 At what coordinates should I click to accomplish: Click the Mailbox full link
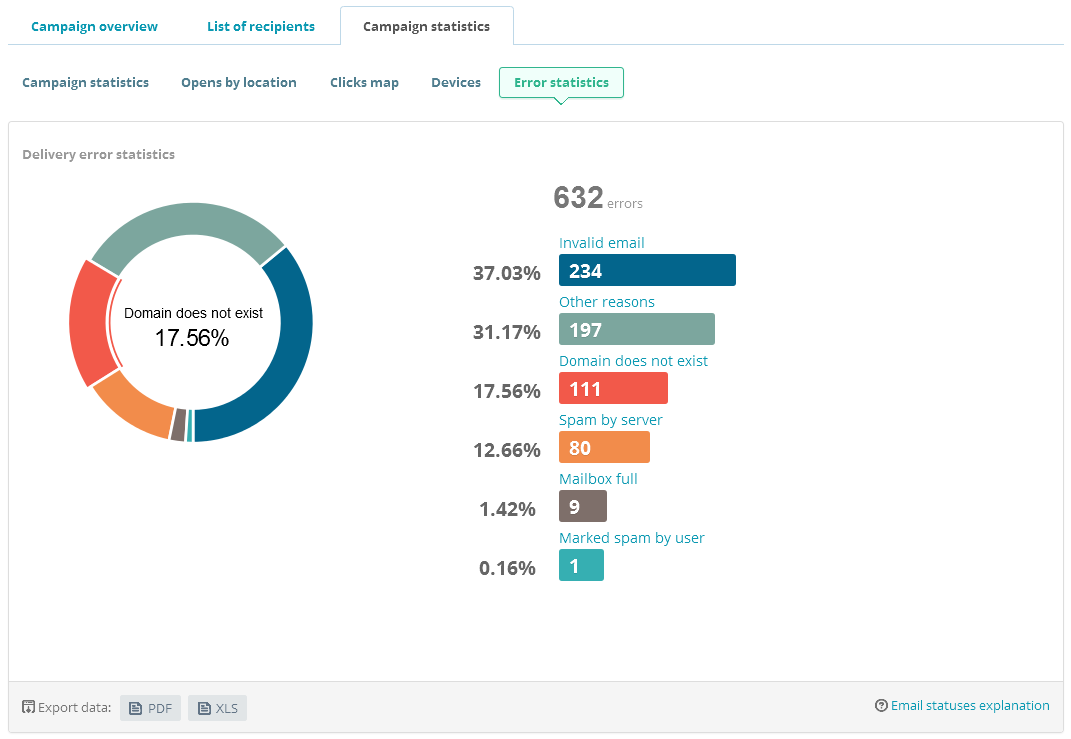point(598,478)
